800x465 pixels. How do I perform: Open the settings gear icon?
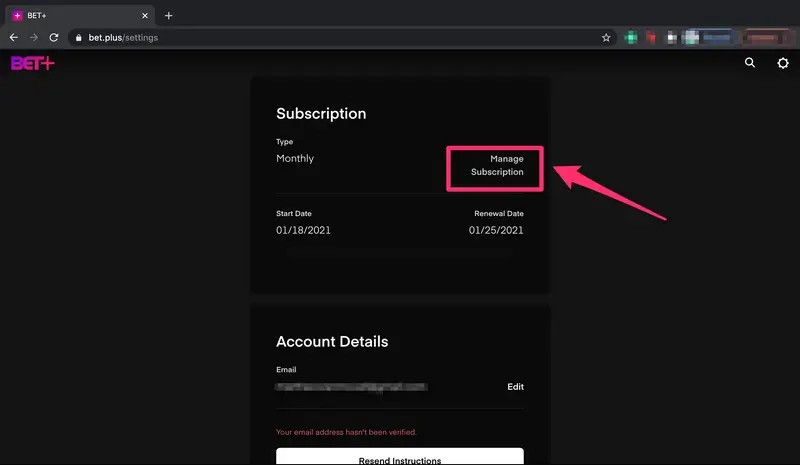(x=783, y=63)
